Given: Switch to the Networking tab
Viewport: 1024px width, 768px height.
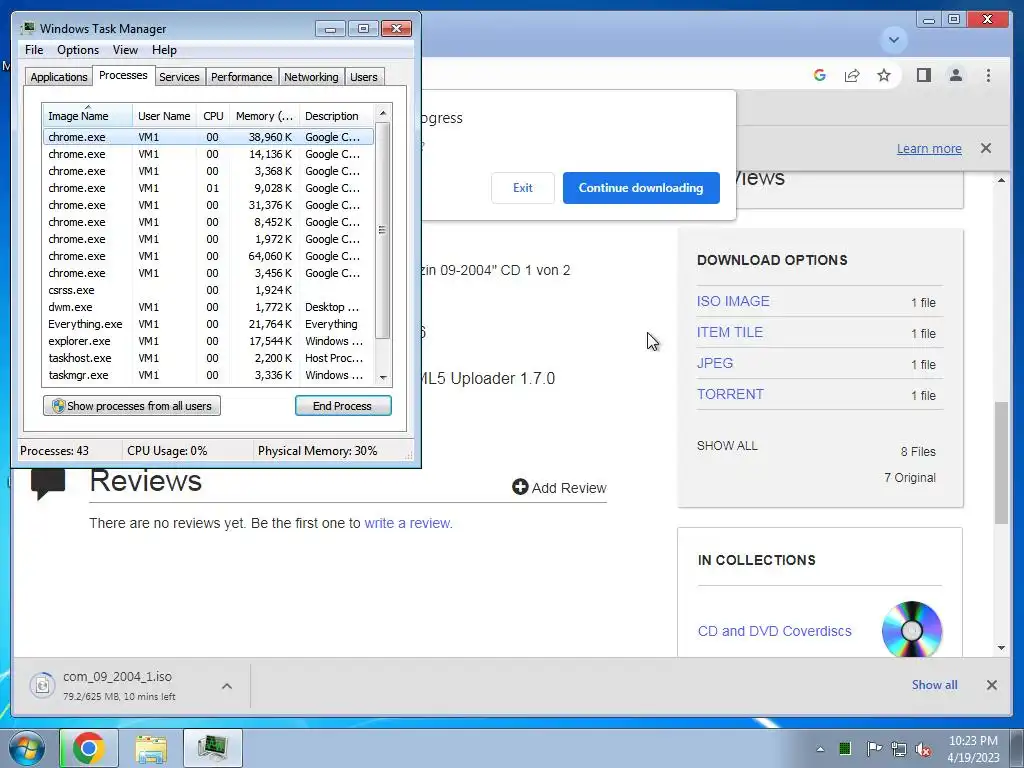Looking at the screenshot, I should pyautogui.click(x=312, y=77).
